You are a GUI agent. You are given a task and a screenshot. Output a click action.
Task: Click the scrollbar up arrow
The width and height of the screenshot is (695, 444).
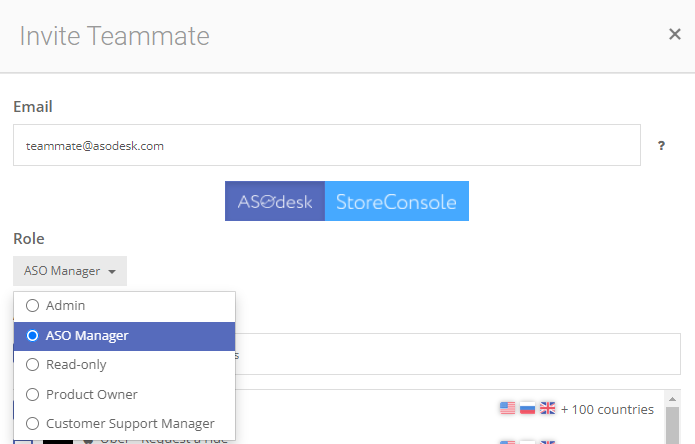tap(672, 399)
